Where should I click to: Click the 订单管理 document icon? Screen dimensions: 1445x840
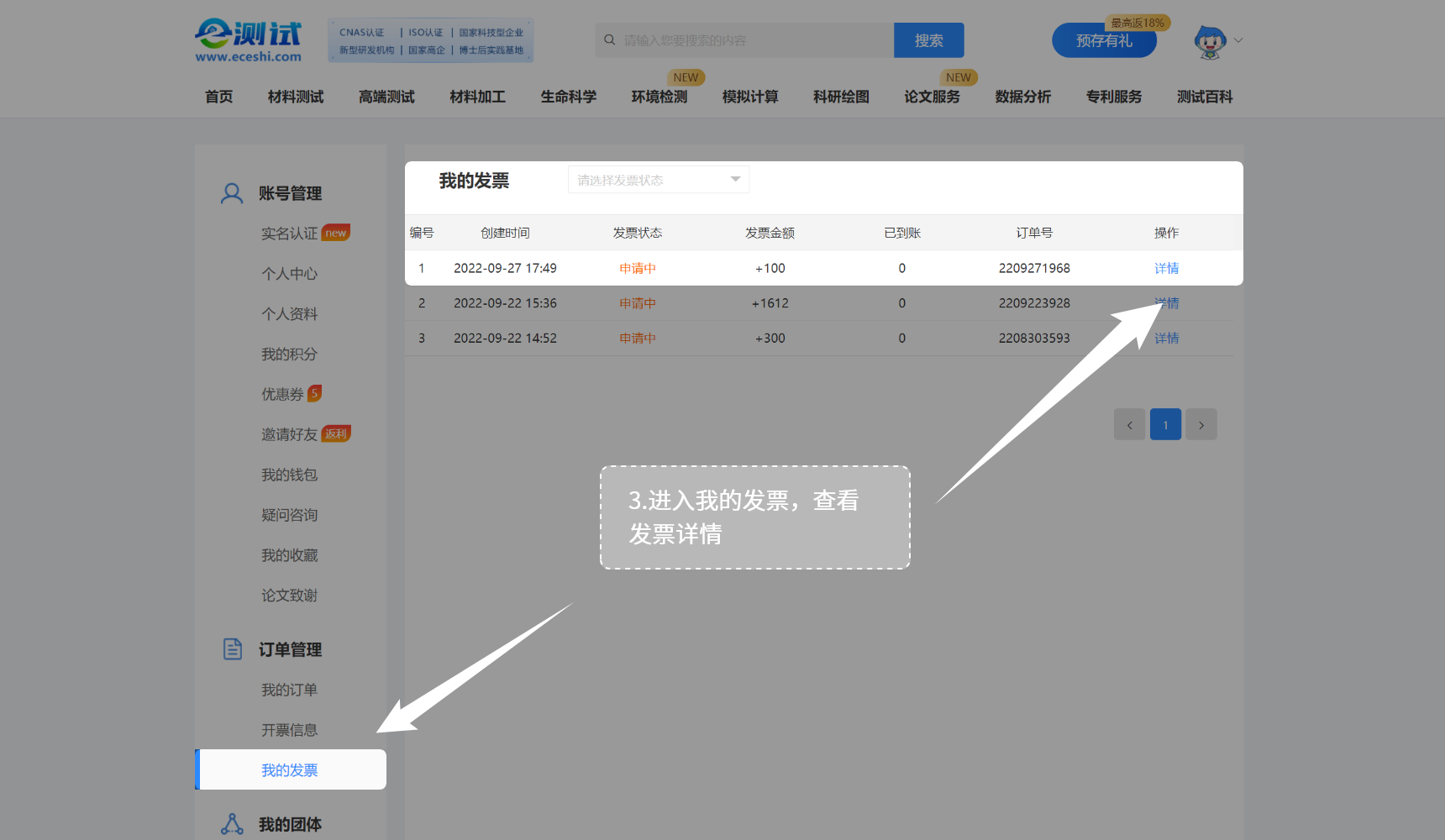coord(233,649)
